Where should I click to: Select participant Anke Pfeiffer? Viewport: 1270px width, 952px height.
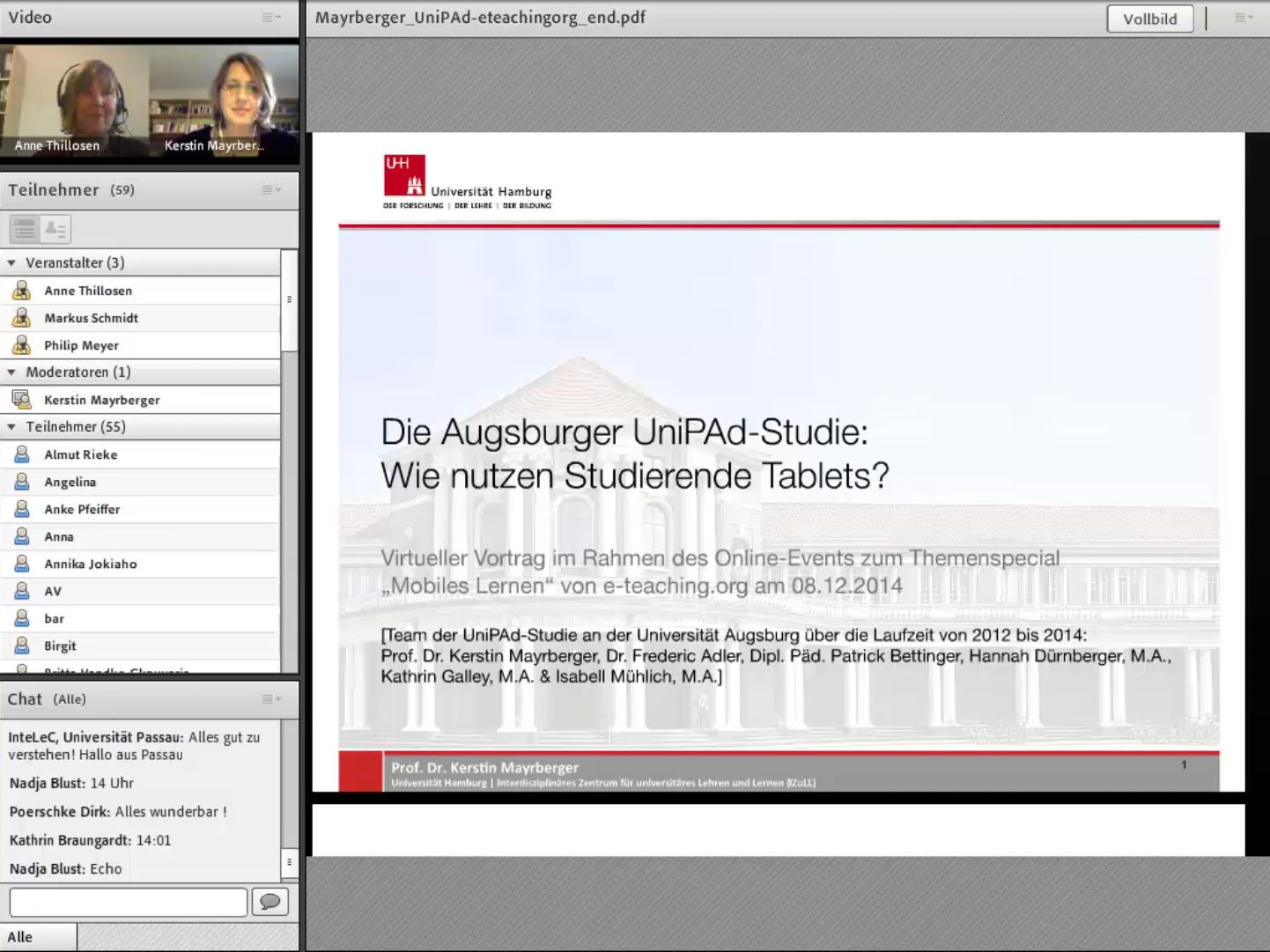(141, 509)
